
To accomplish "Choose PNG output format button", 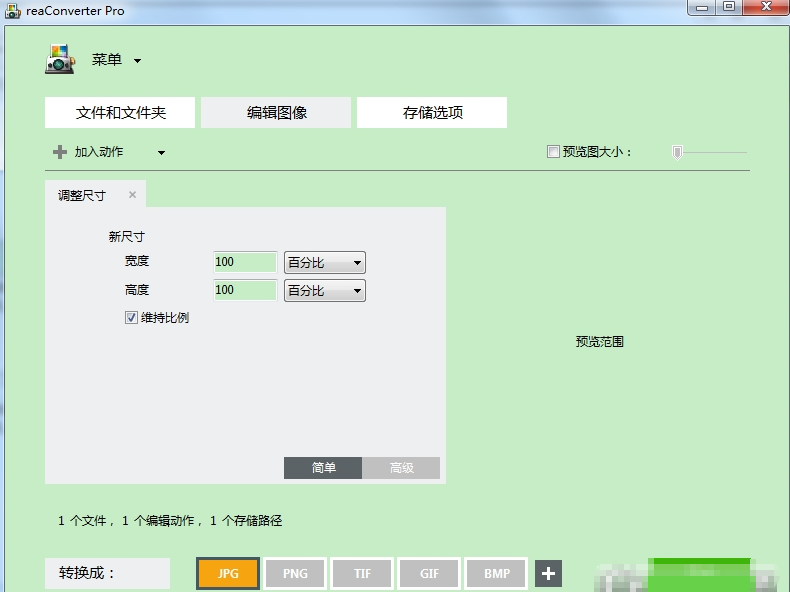I will [295, 573].
